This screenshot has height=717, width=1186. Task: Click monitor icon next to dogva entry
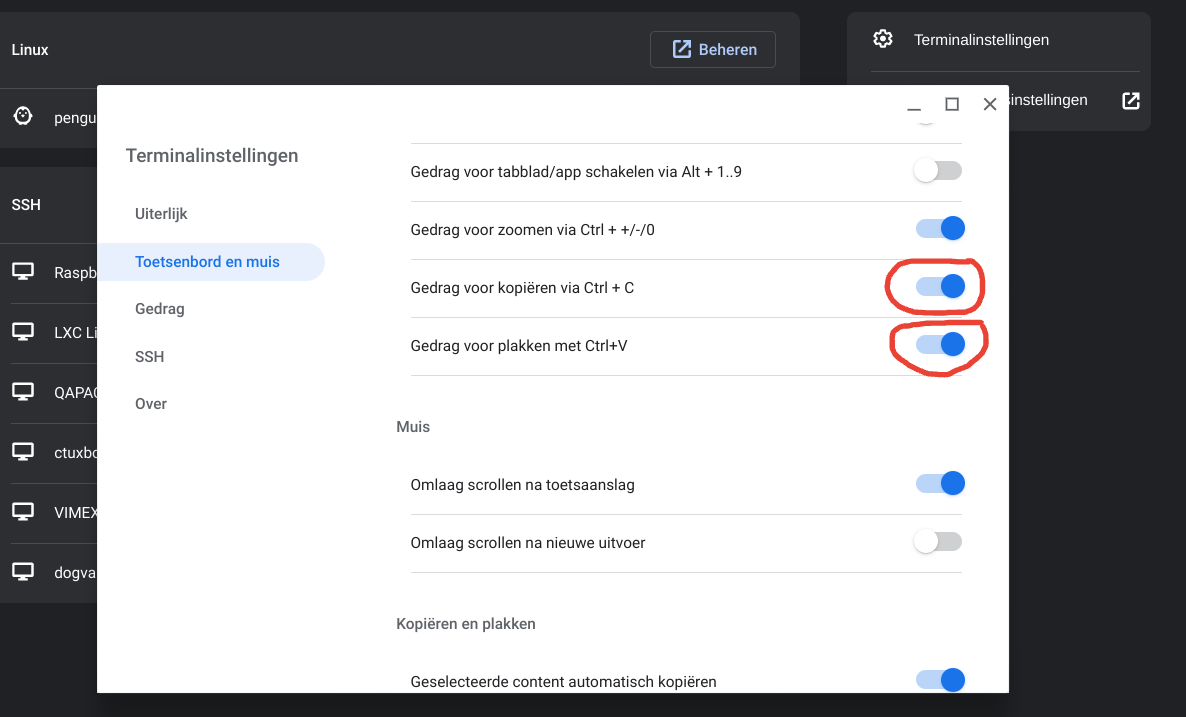click(24, 572)
